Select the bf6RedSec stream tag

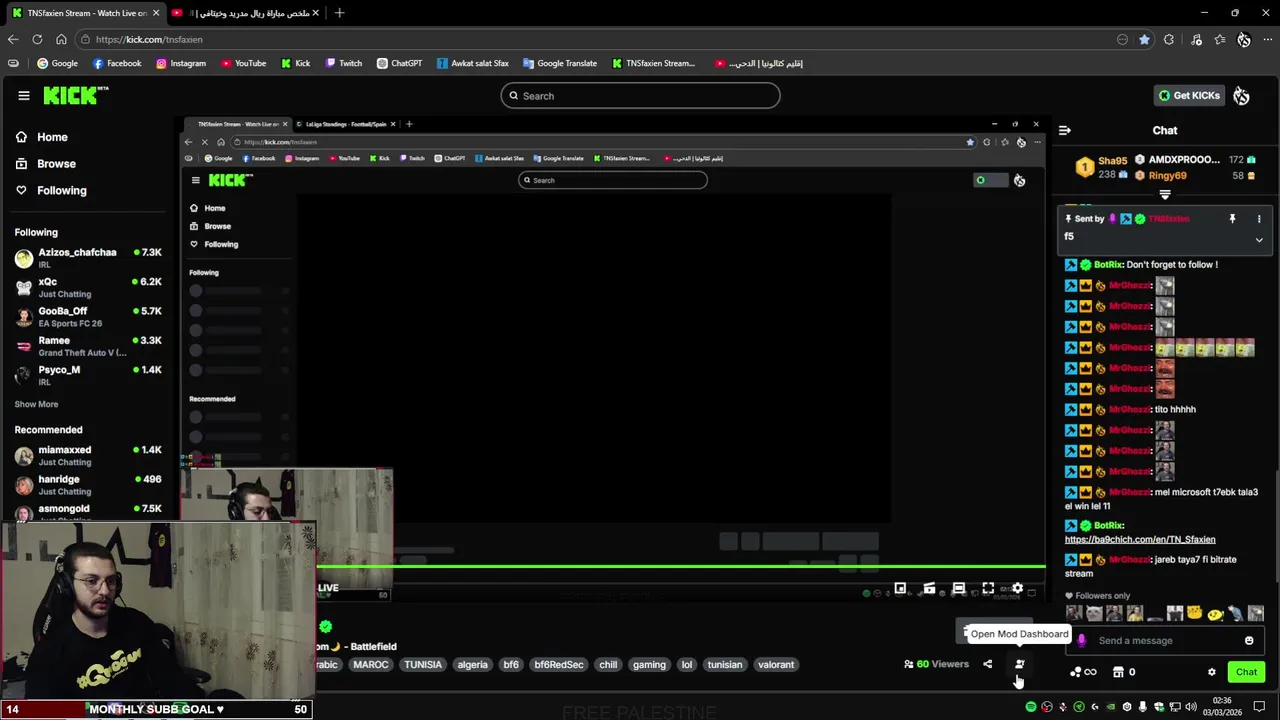click(x=559, y=665)
